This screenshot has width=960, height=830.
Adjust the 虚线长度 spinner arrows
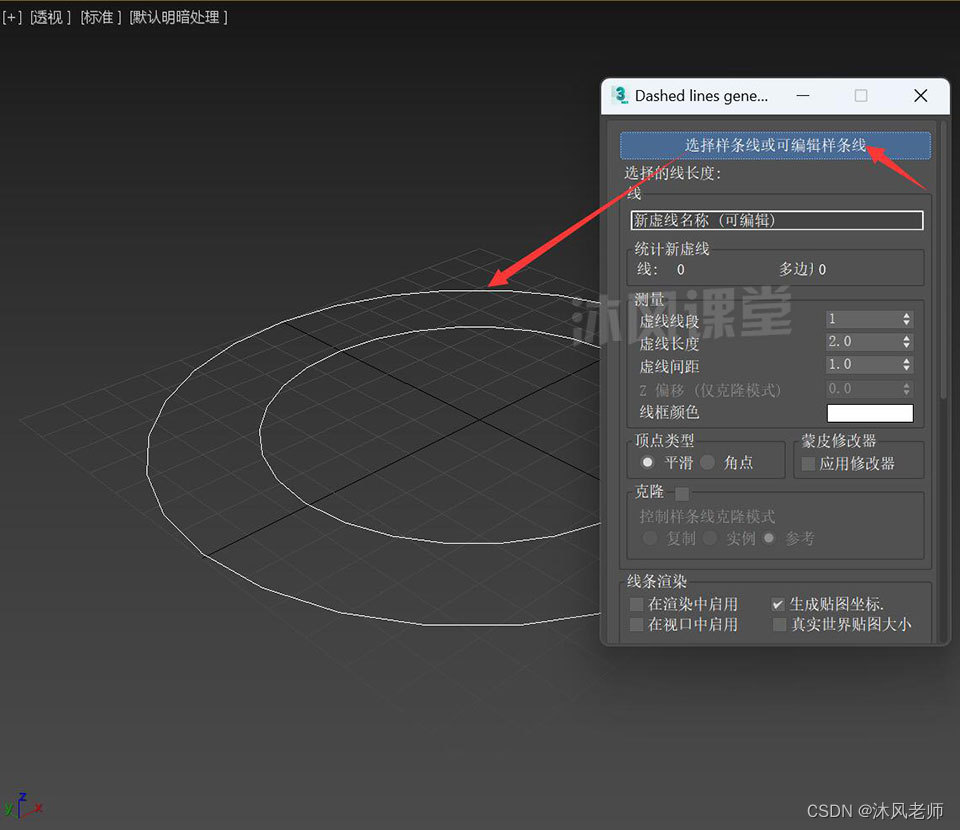pos(907,342)
